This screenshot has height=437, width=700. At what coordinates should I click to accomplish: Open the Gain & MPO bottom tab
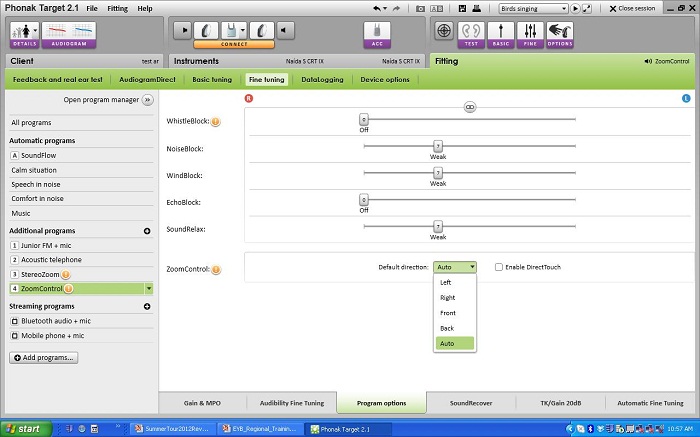click(x=202, y=403)
